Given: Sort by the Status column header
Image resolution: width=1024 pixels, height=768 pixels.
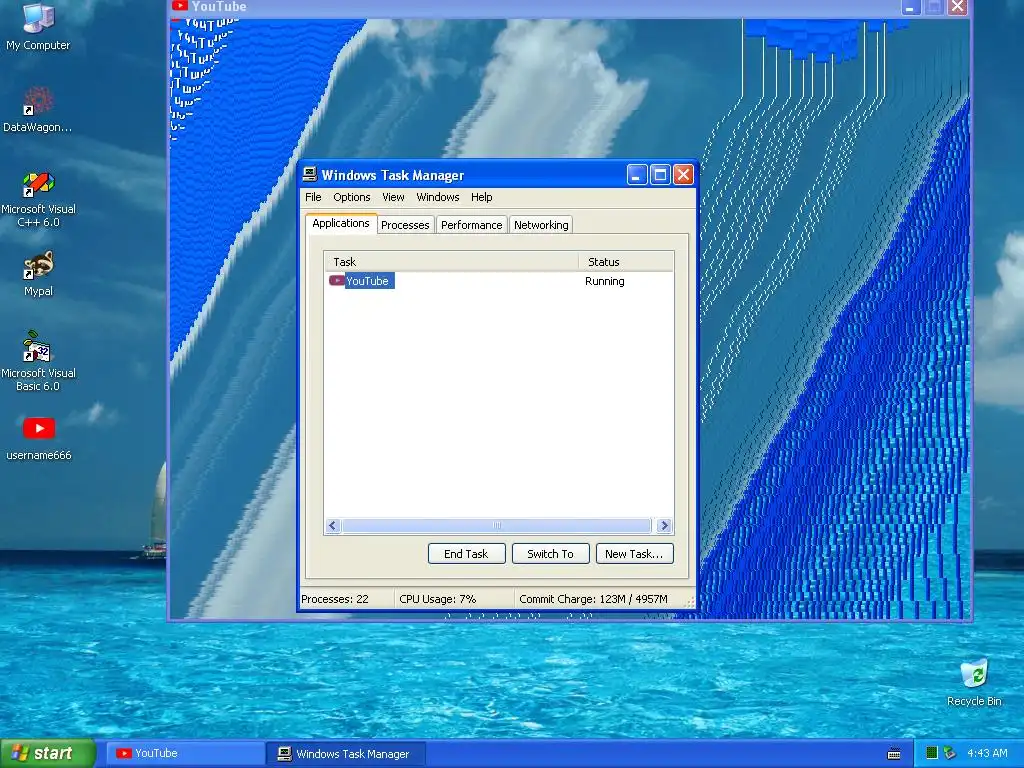Looking at the screenshot, I should (626, 262).
